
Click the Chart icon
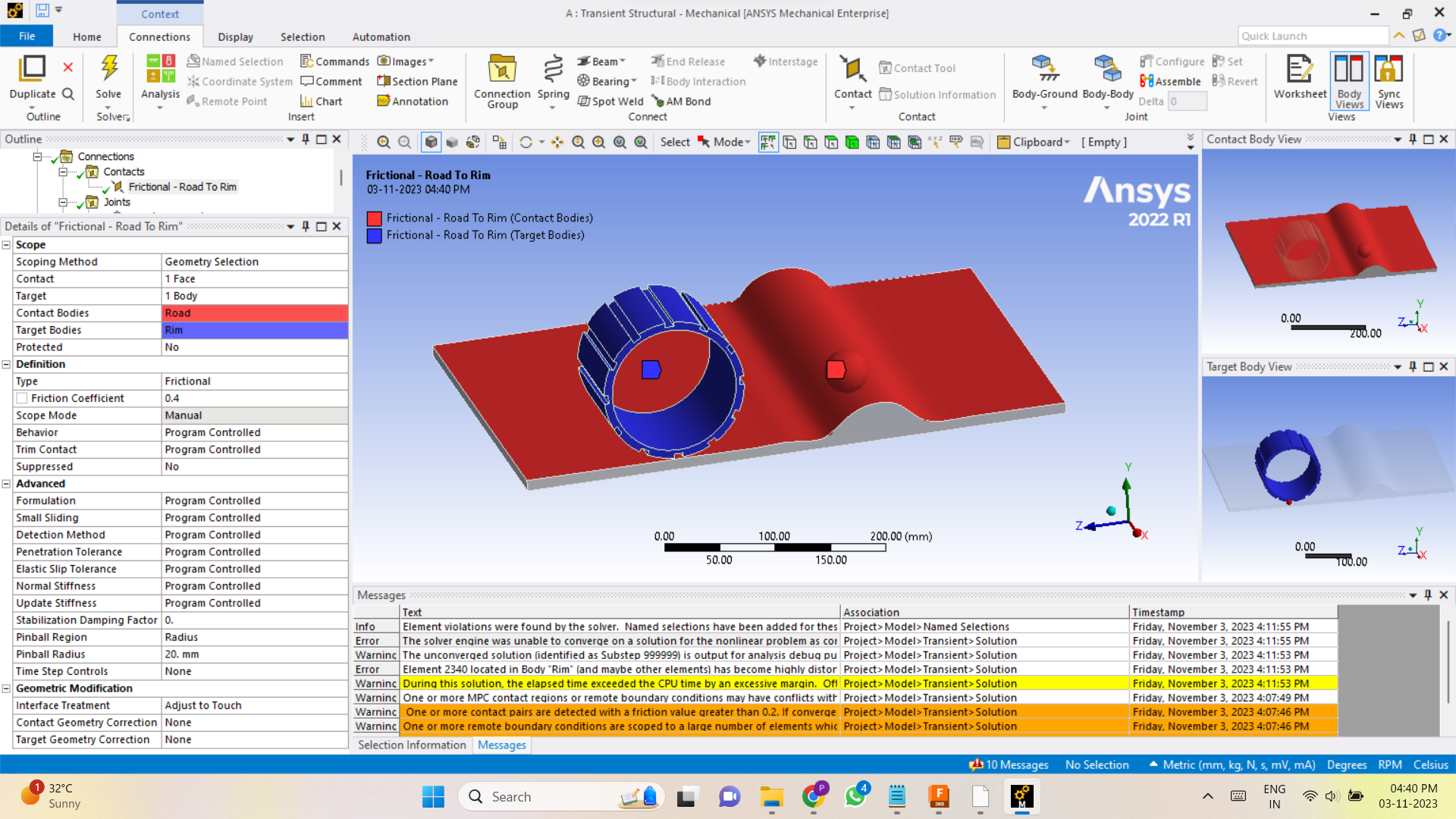click(306, 101)
